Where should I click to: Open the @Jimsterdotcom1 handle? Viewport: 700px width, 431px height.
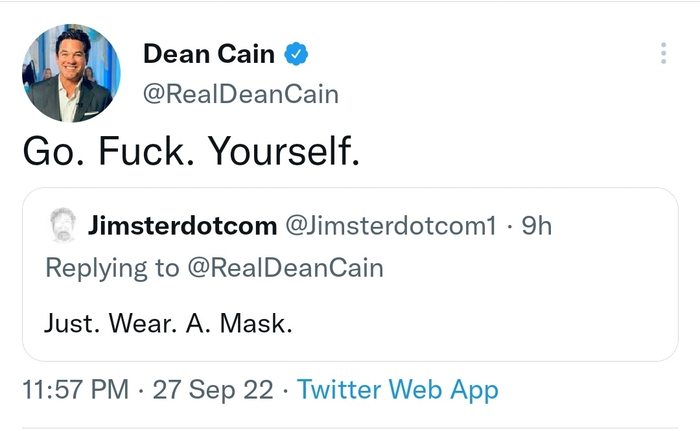click(391, 226)
